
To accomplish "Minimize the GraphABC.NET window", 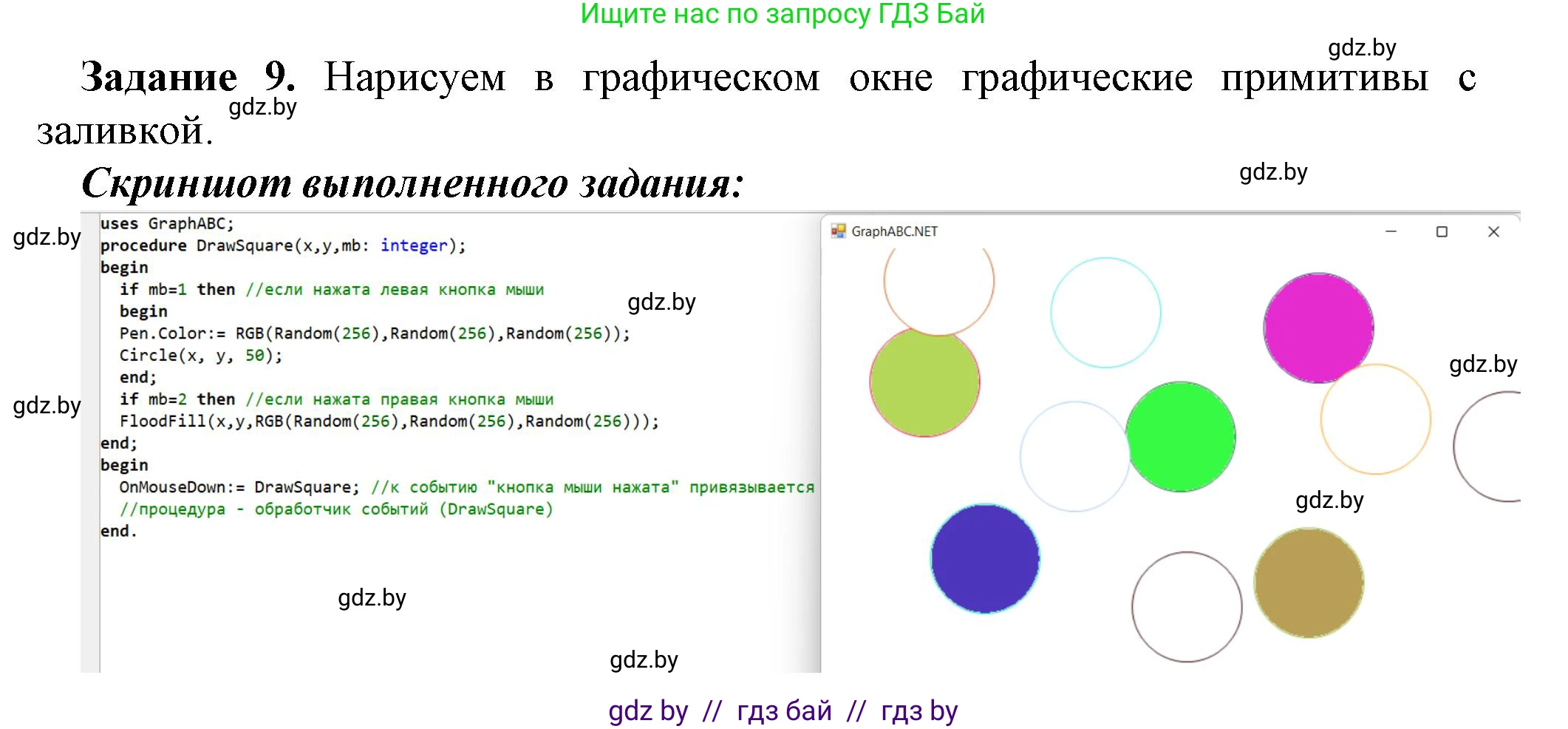I will click(1391, 231).
